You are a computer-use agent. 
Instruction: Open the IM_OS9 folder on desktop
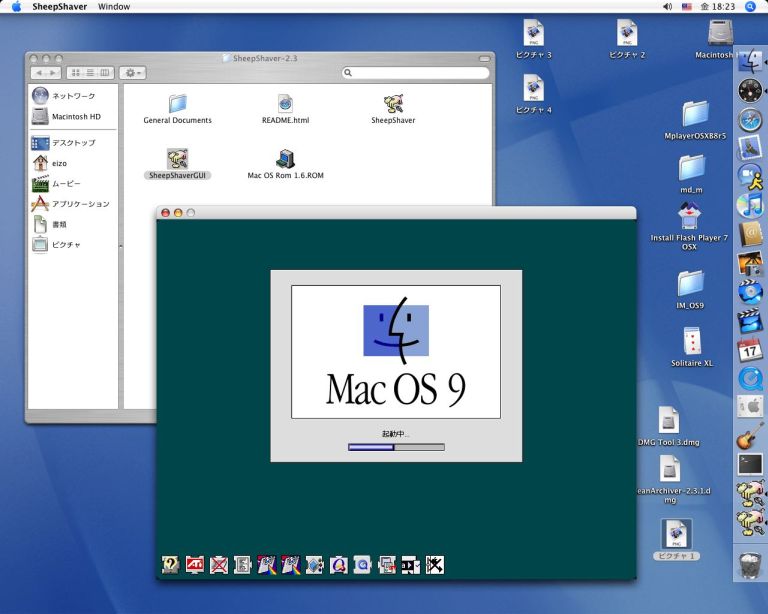pos(690,283)
